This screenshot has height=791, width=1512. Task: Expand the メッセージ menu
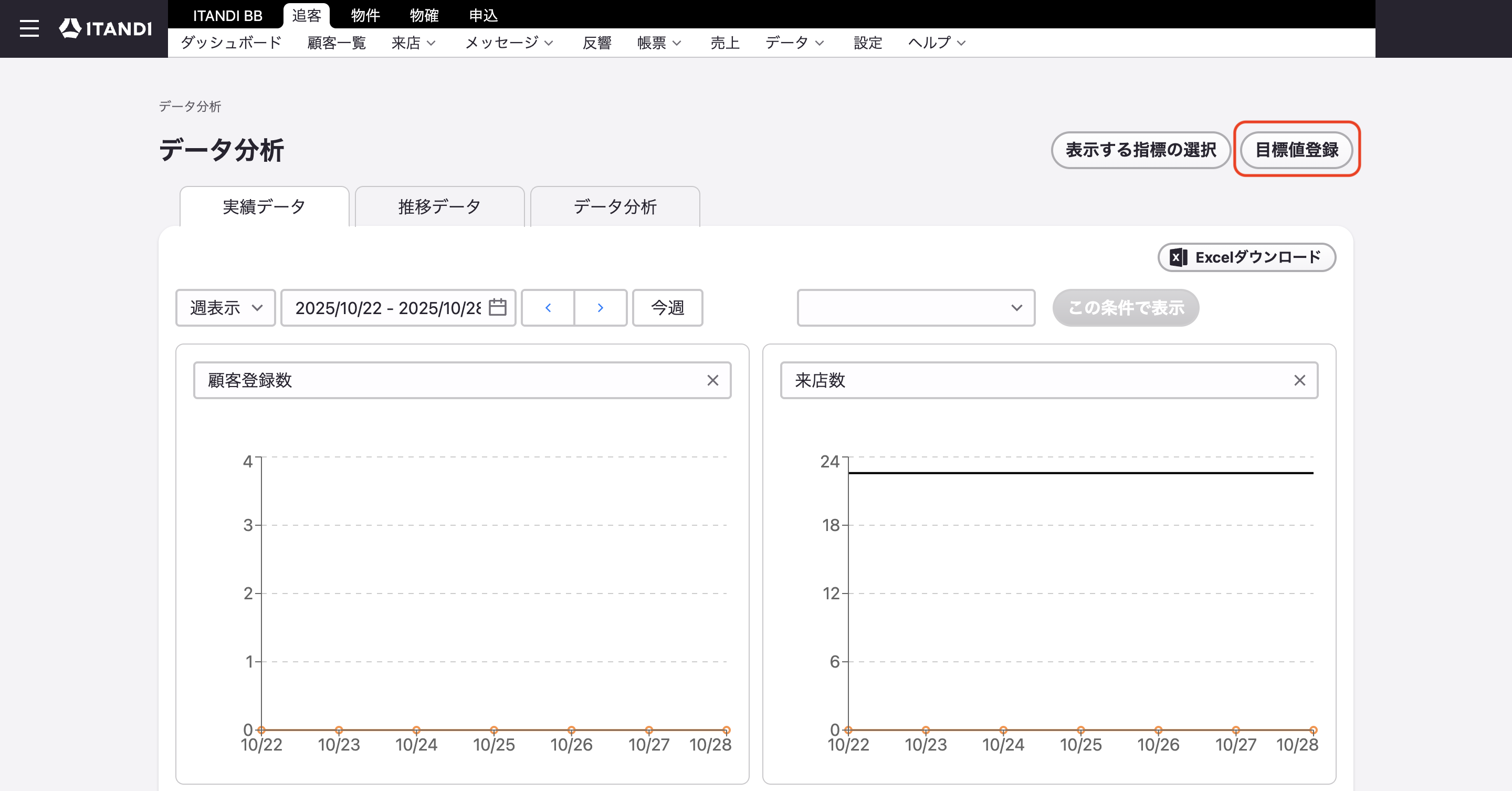click(x=509, y=43)
